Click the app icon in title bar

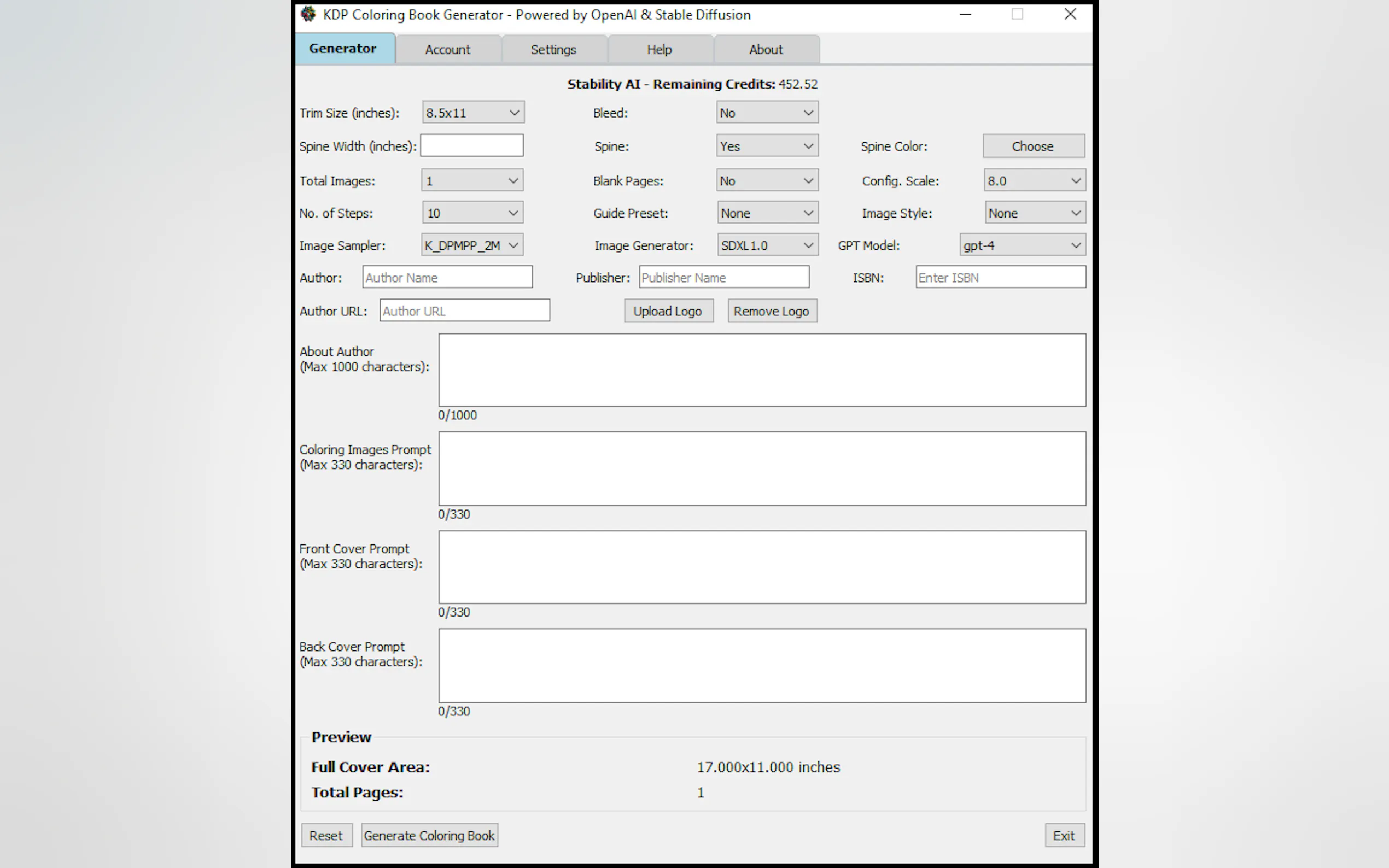308,14
